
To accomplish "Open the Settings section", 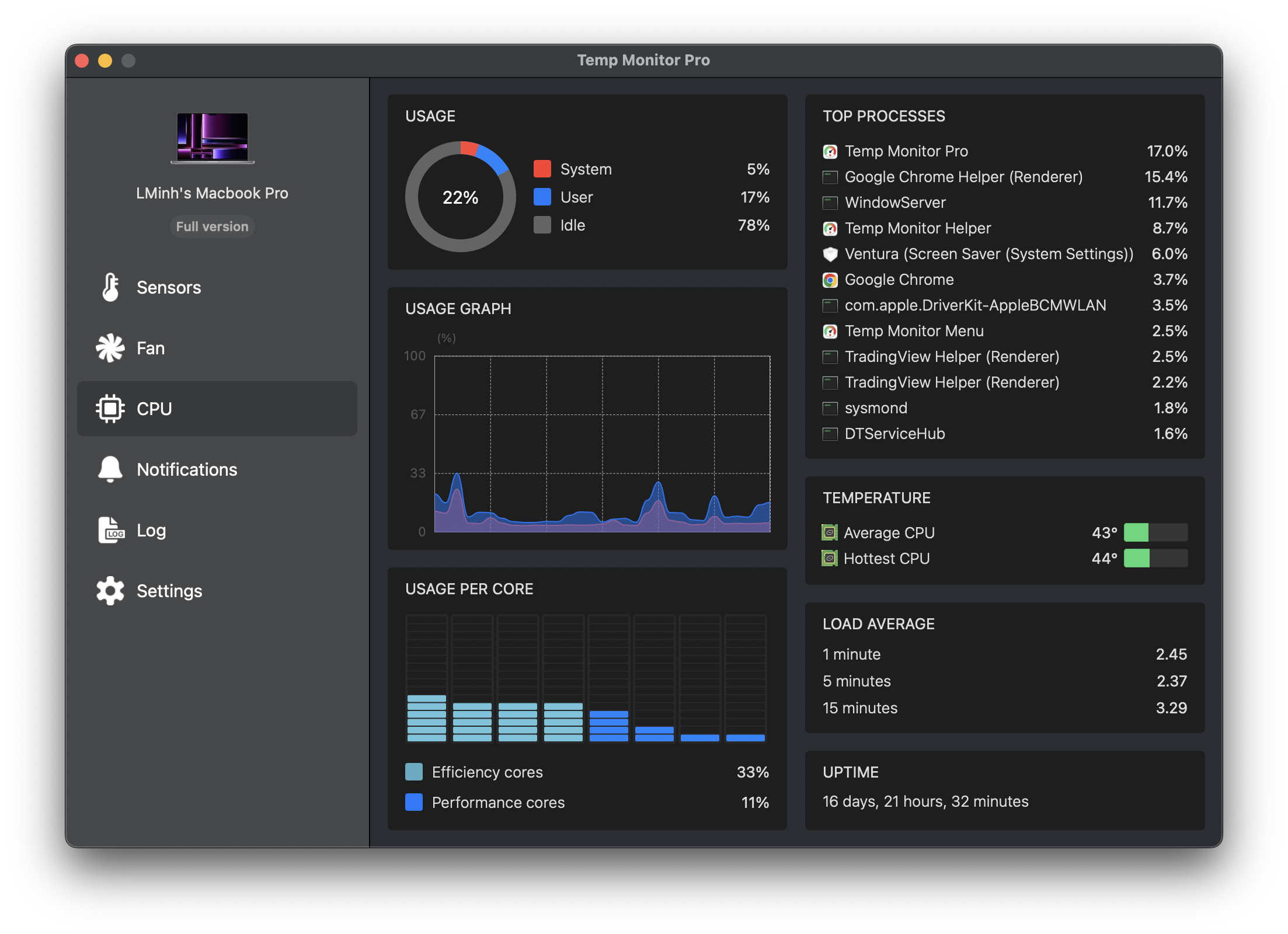I will [217, 591].
